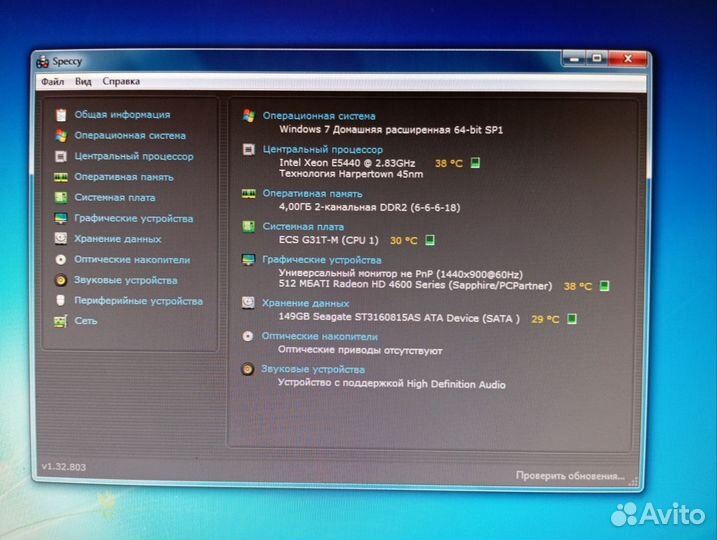Click the optical disc icon in sidebar
The height and width of the screenshot is (540, 717).
(x=61, y=260)
